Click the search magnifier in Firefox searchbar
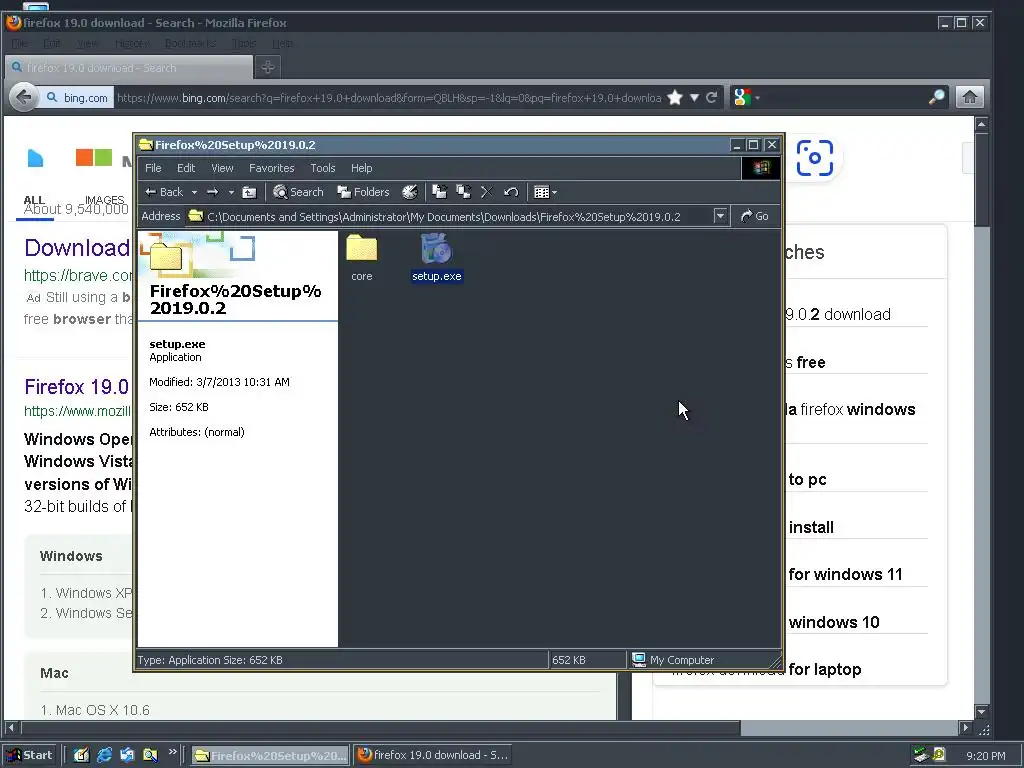1024x768 pixels. [x=936, y=98]
